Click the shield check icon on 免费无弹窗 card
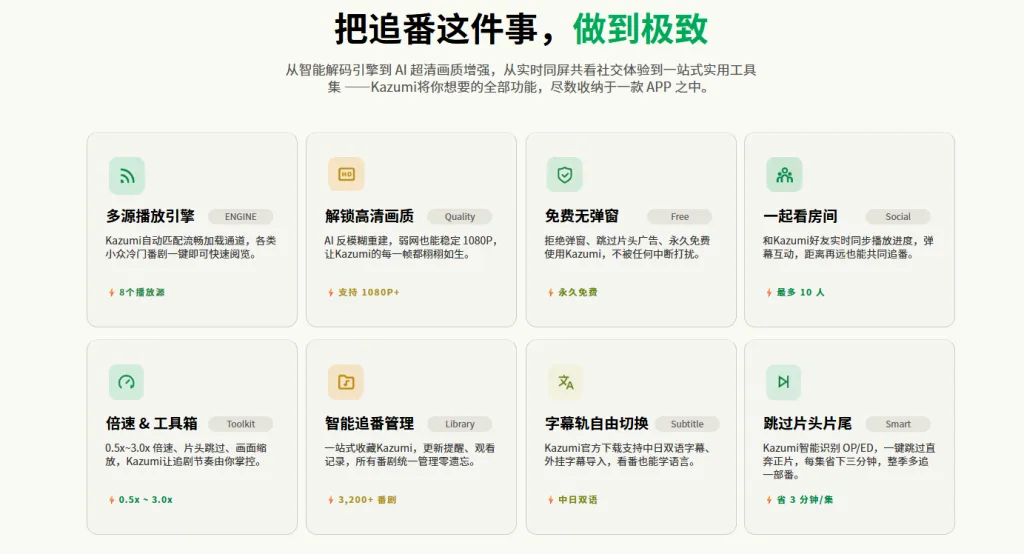 pyautogui.click(x=565, y=174)
